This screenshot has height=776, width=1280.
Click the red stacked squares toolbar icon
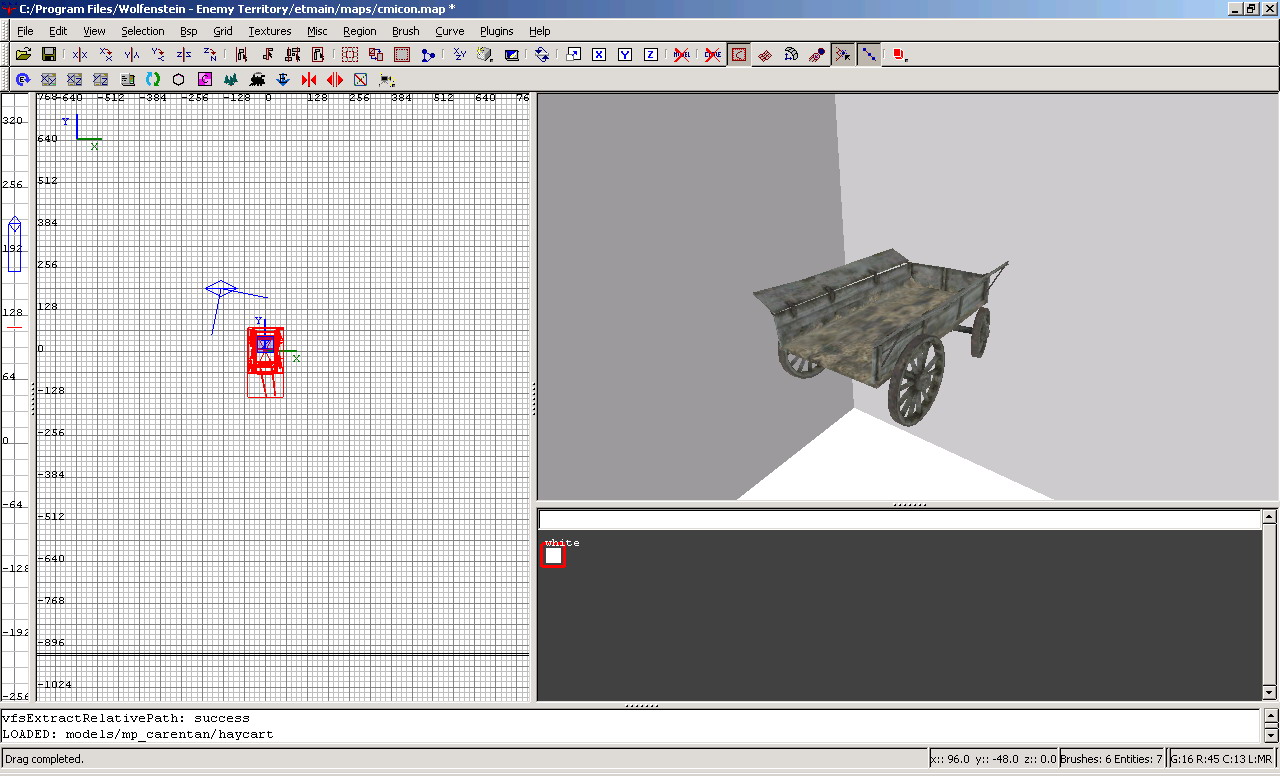(900, 54)
